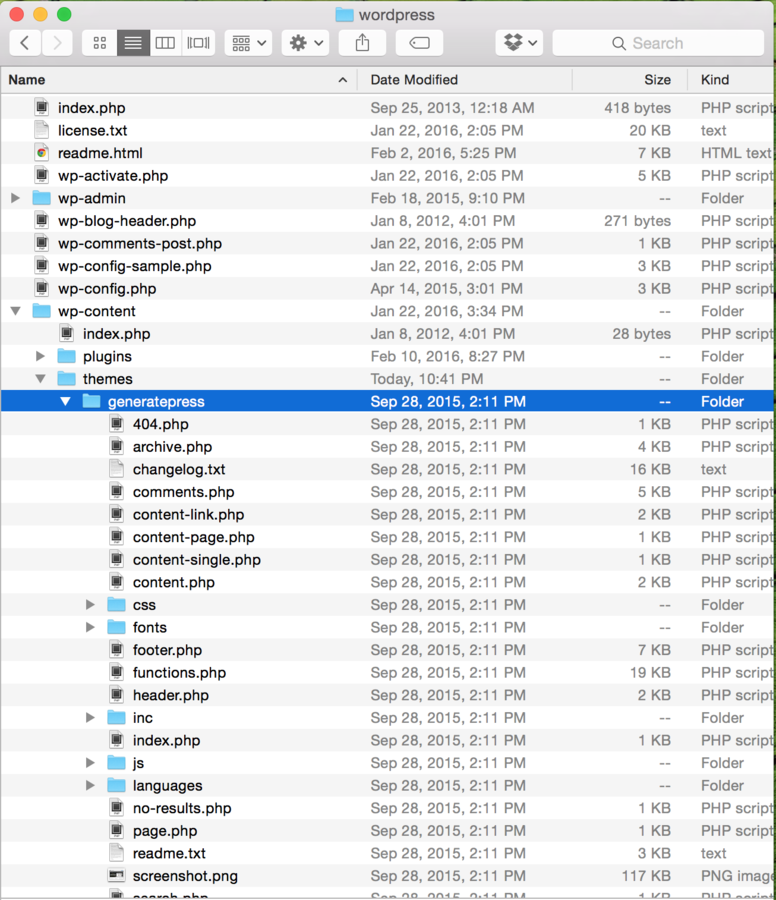Sort by the Date Modified column

(465, 80)
